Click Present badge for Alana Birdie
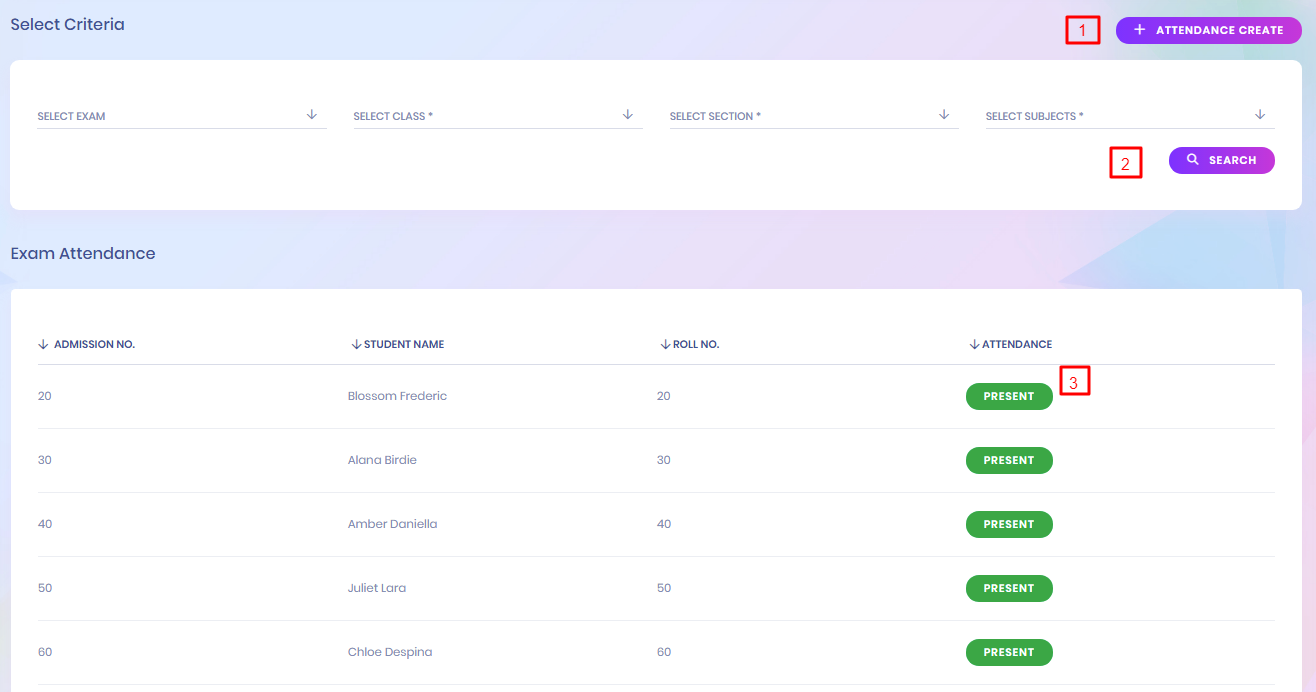Viewport: 1316px width, 692px height. pyautogui.click(x=1008, y=460)
